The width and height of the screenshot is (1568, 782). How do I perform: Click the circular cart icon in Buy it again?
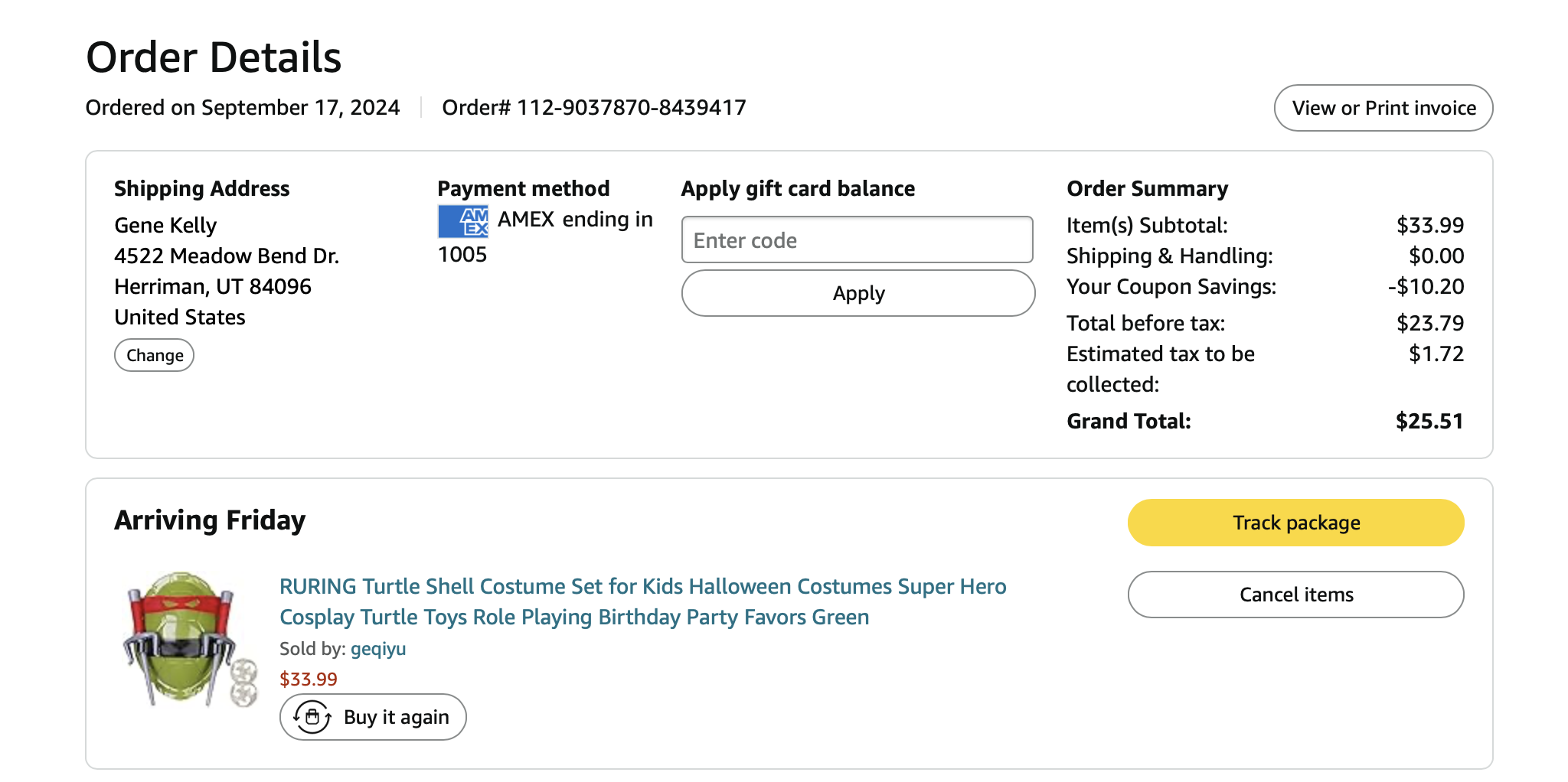point(312,717)
